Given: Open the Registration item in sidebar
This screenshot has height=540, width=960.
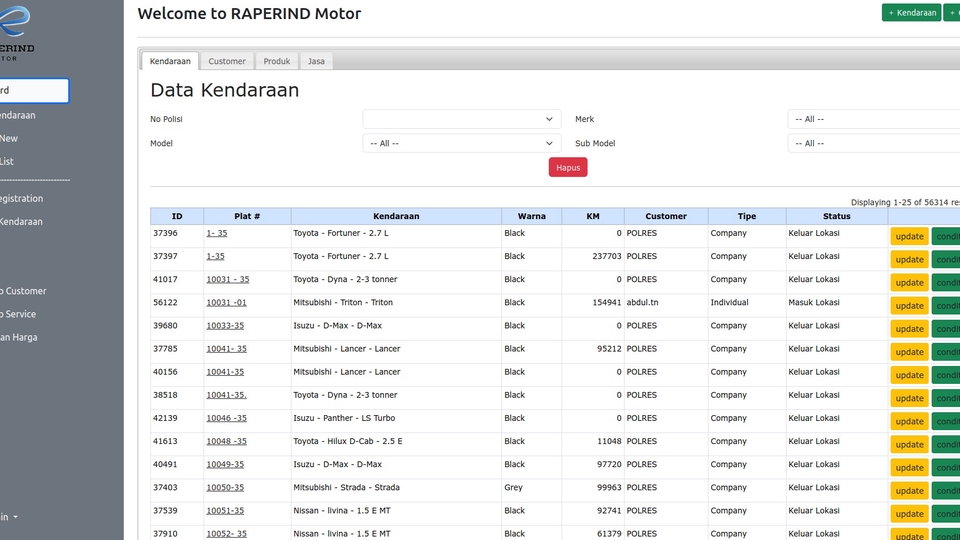Looking at the screenshot, I should click(x=22, y=198).
